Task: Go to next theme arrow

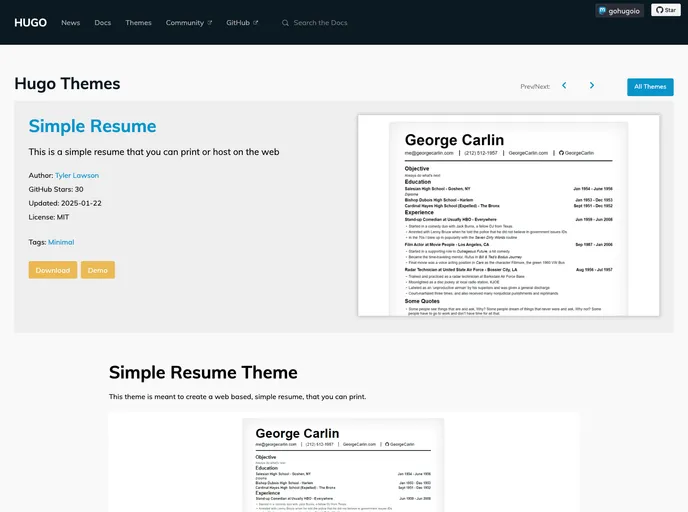Action: pos(592,86)
